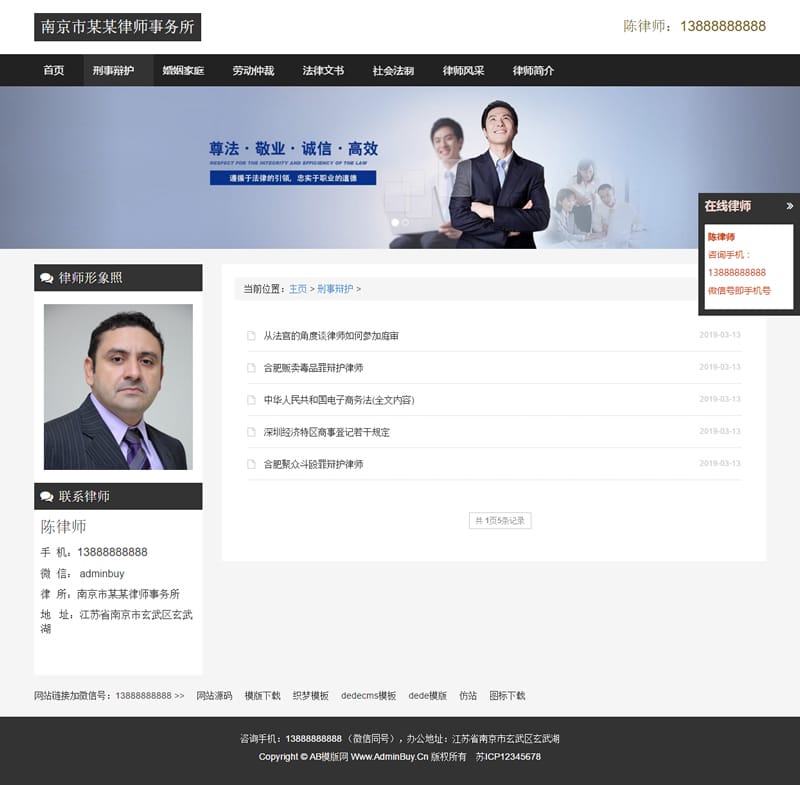Image resolution: width=800 pixels, height=785 pixels.
Task: Select the second banner carousel dot
Action: coord(406,221)
